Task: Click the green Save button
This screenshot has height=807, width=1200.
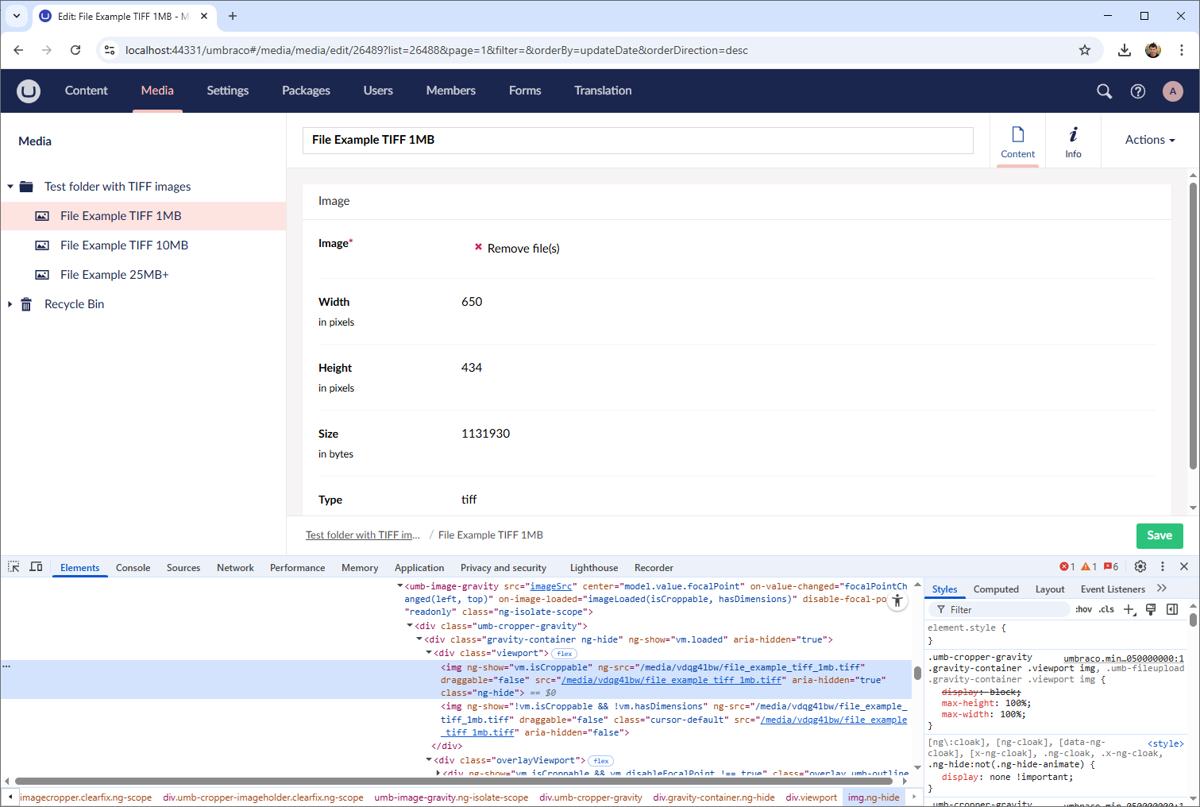Action: click(1159, 535)
